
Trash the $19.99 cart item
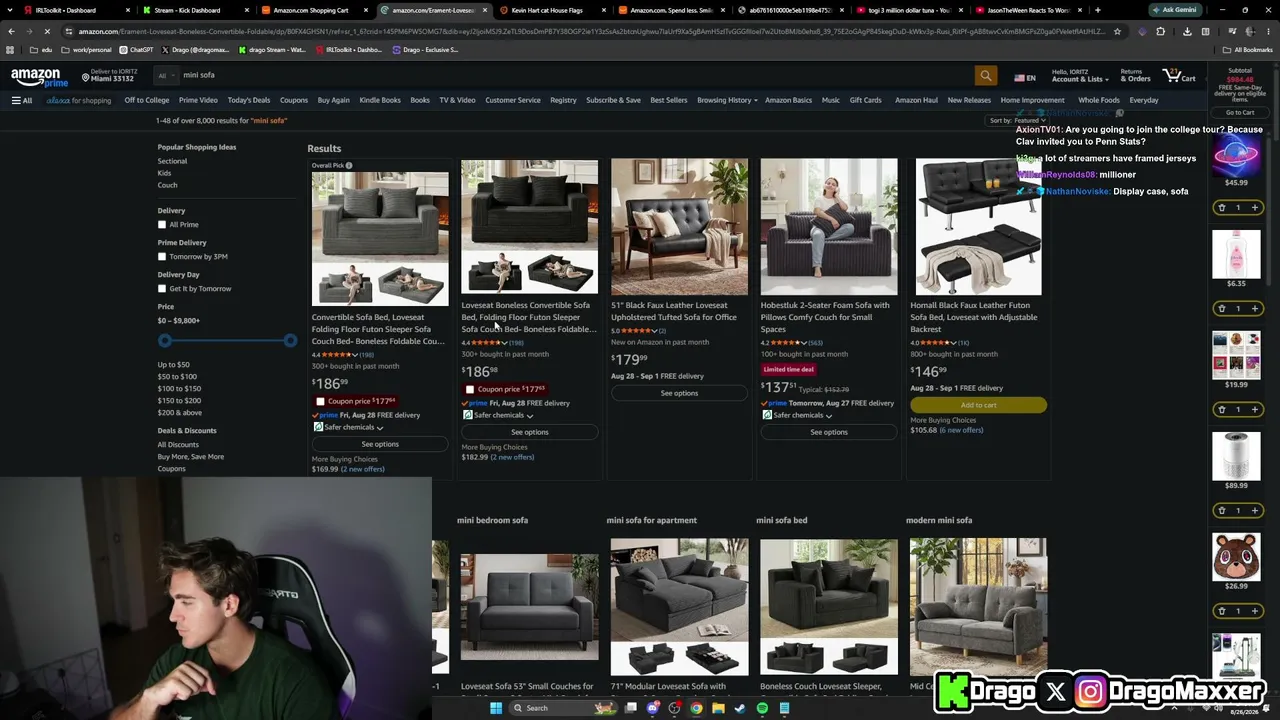pos(1221,410)
